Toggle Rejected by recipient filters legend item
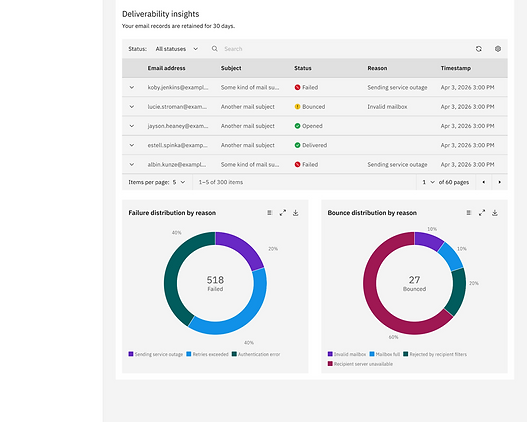This screenshot has height=422, width=527. coord(435,354)
